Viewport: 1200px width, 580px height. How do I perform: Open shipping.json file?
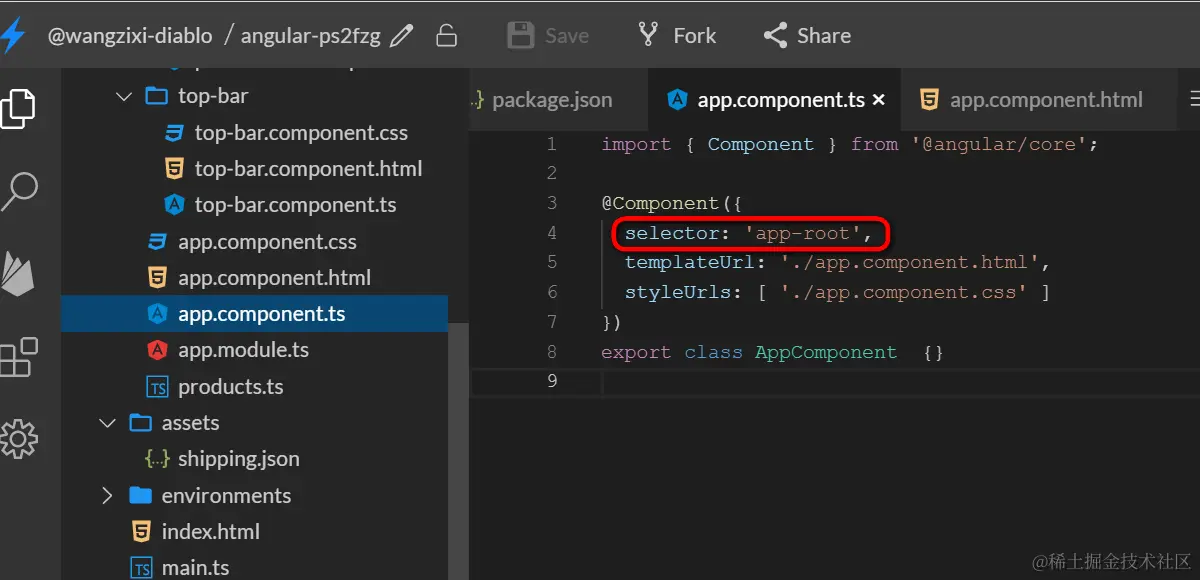238,459
